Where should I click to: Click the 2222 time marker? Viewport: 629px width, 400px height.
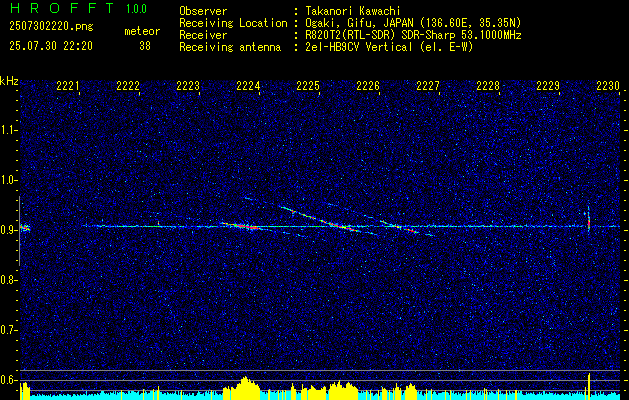(128, 86)
